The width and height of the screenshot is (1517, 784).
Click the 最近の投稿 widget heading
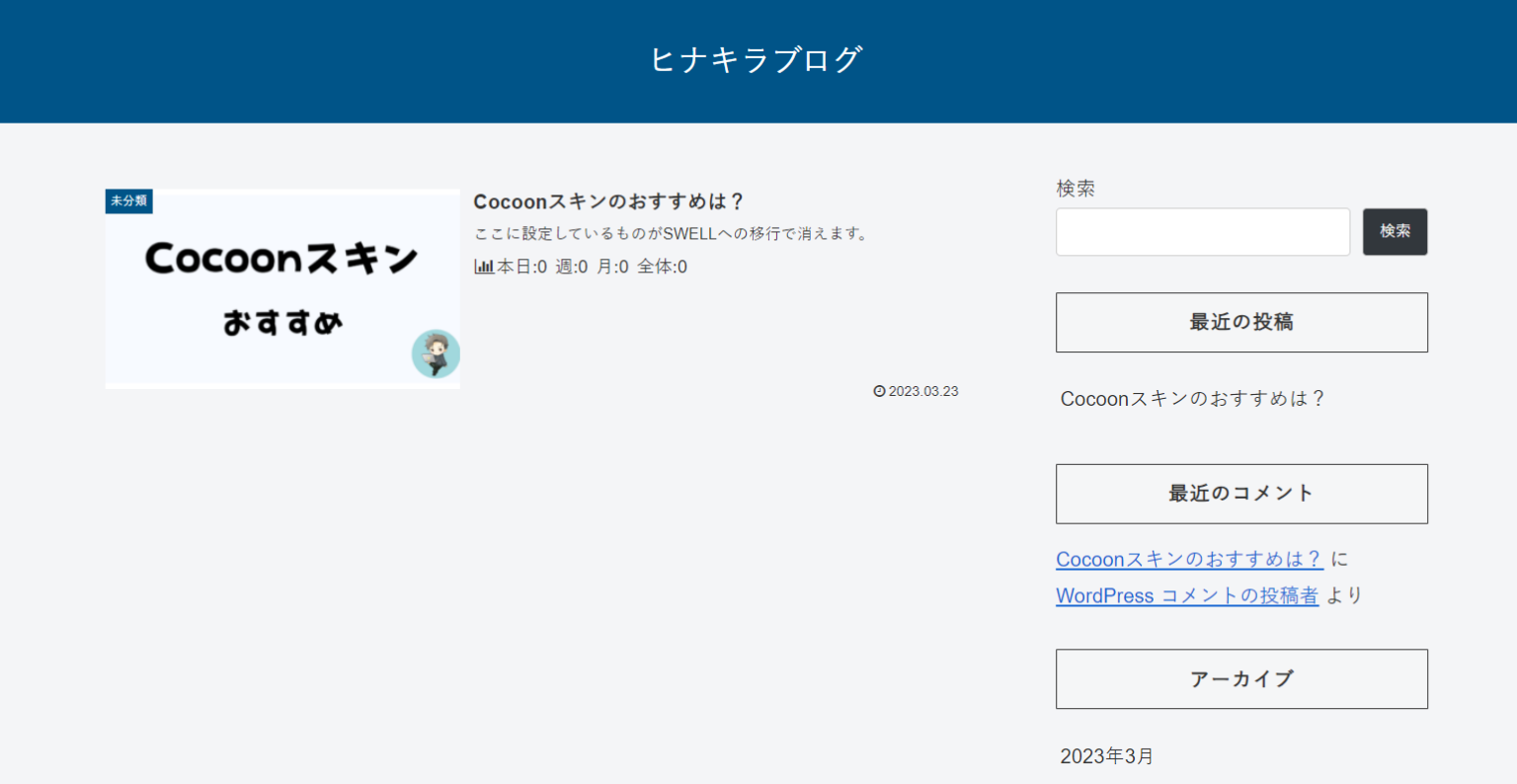[x=1240, y=322]
